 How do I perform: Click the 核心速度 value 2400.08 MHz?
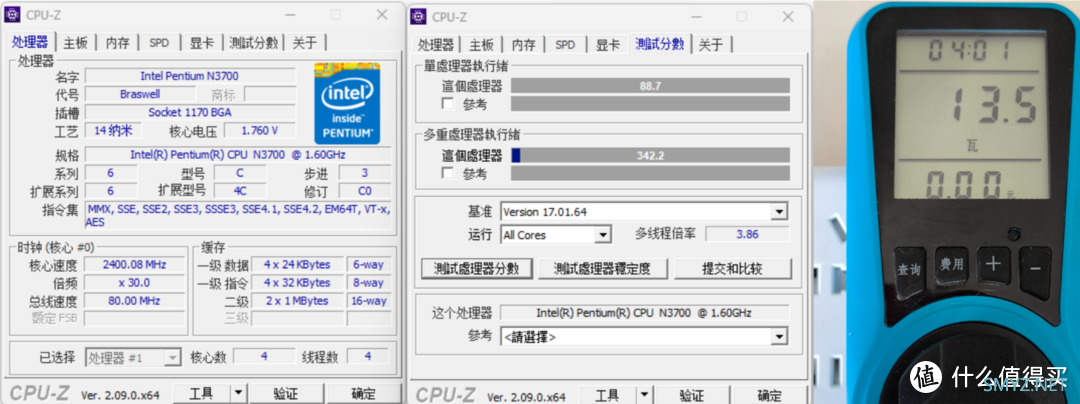click(x=134, y=264)
